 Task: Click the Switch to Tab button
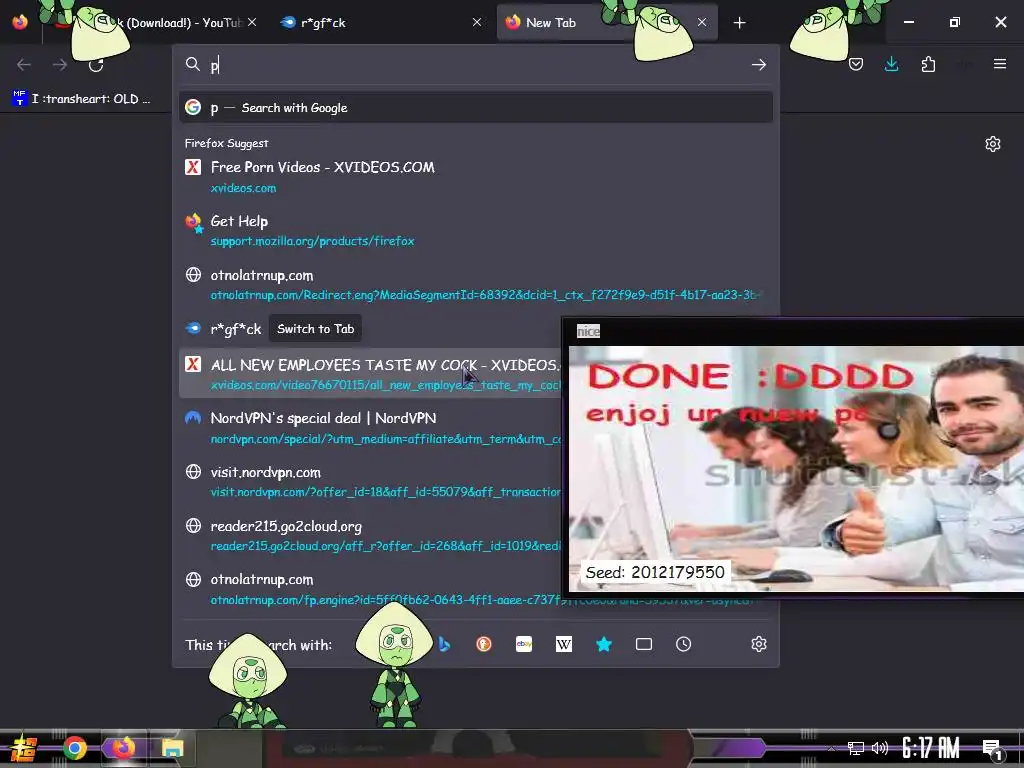315,328
